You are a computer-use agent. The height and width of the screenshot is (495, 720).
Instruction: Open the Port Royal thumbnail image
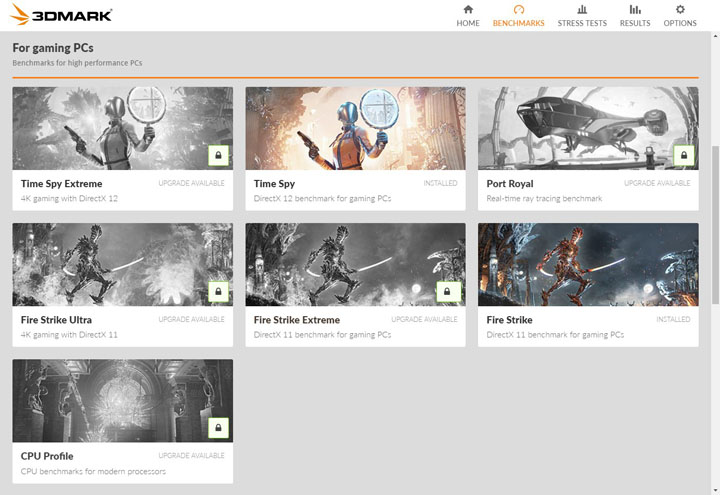point(588,128)
